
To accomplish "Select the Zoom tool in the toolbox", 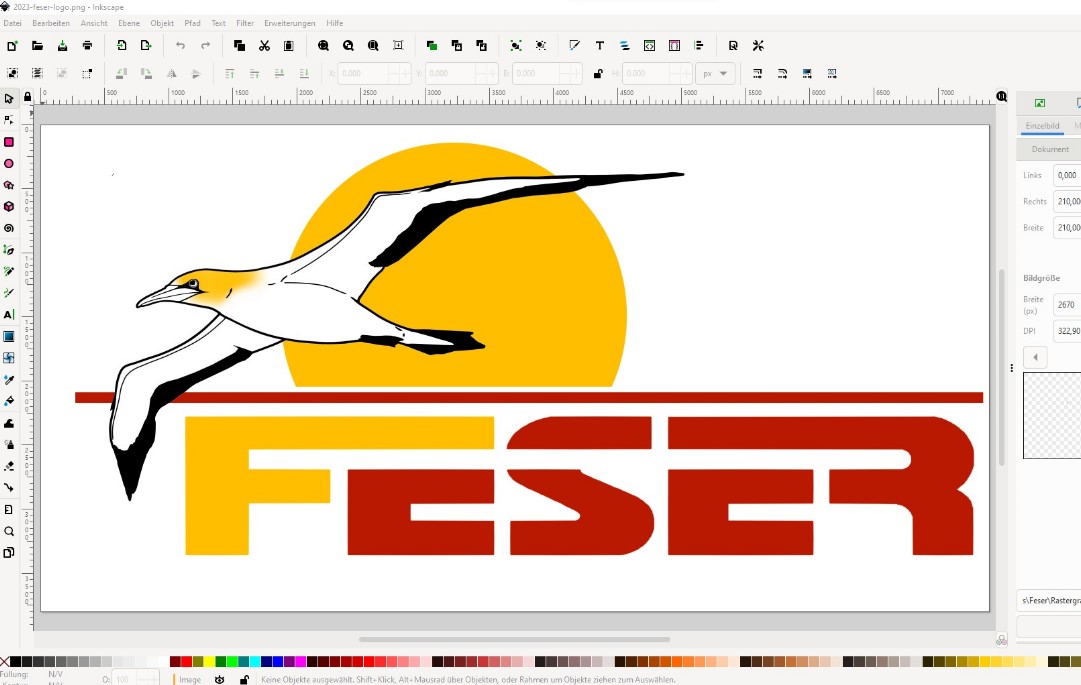I will click(9, 531).
